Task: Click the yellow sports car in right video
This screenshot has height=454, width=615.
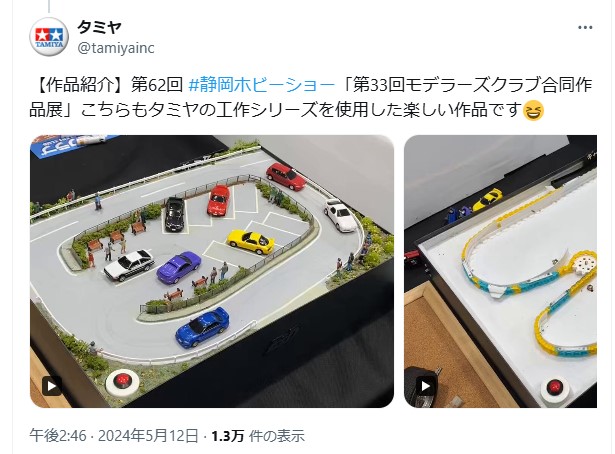Action: tap(487, 199)
